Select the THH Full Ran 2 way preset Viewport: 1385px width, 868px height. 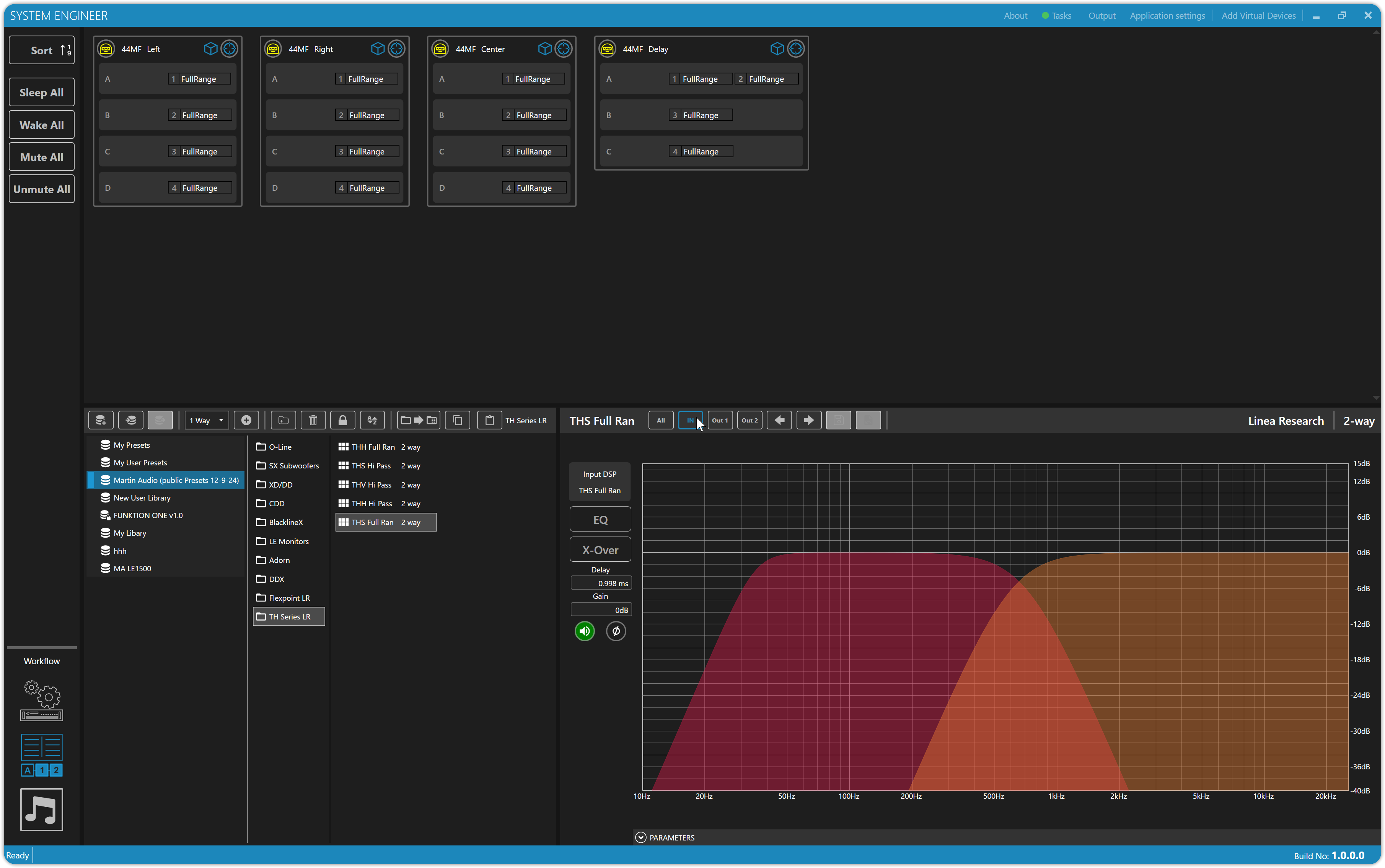click(x=380, y=447)
